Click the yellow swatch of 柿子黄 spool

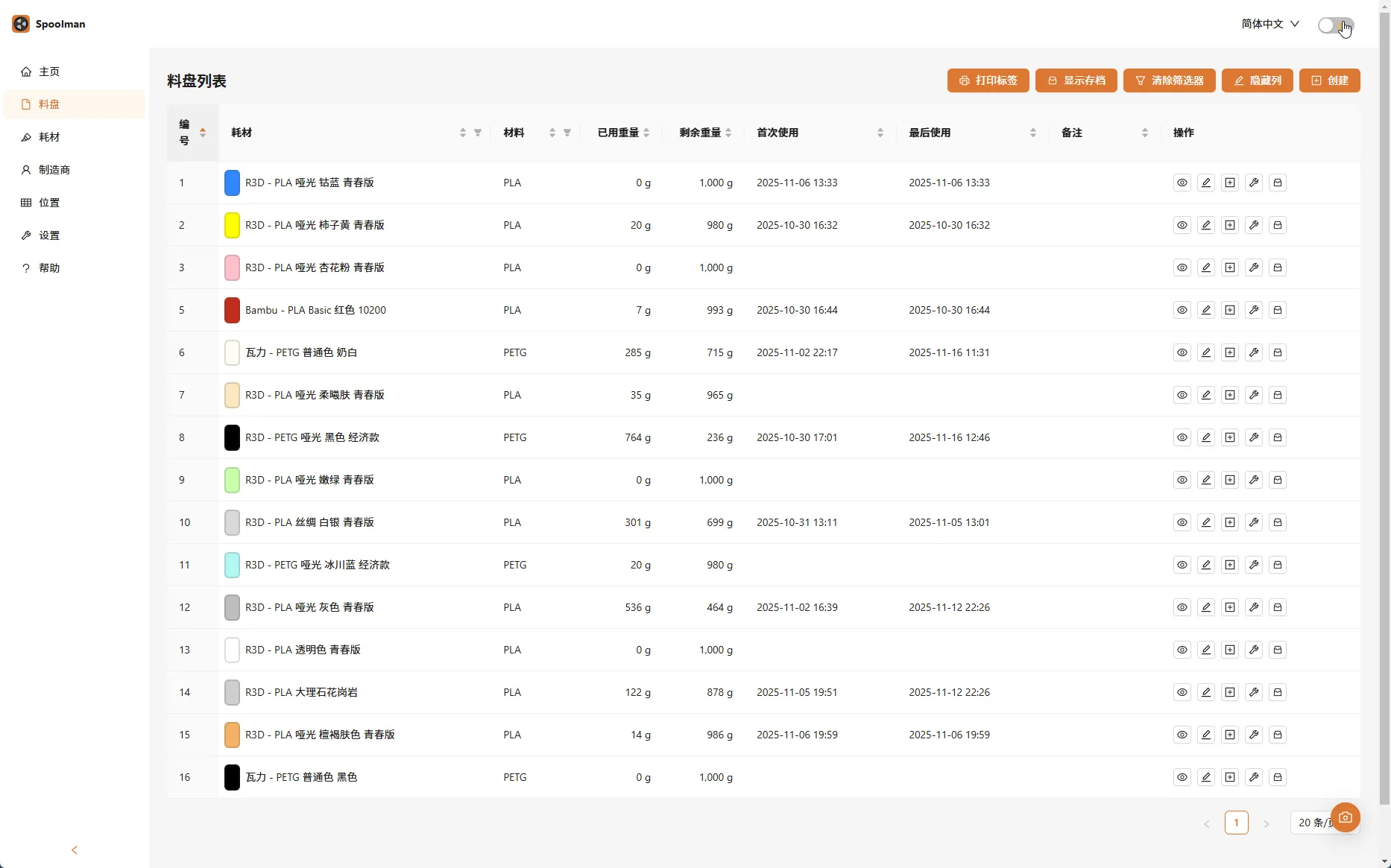coord(232,225)
